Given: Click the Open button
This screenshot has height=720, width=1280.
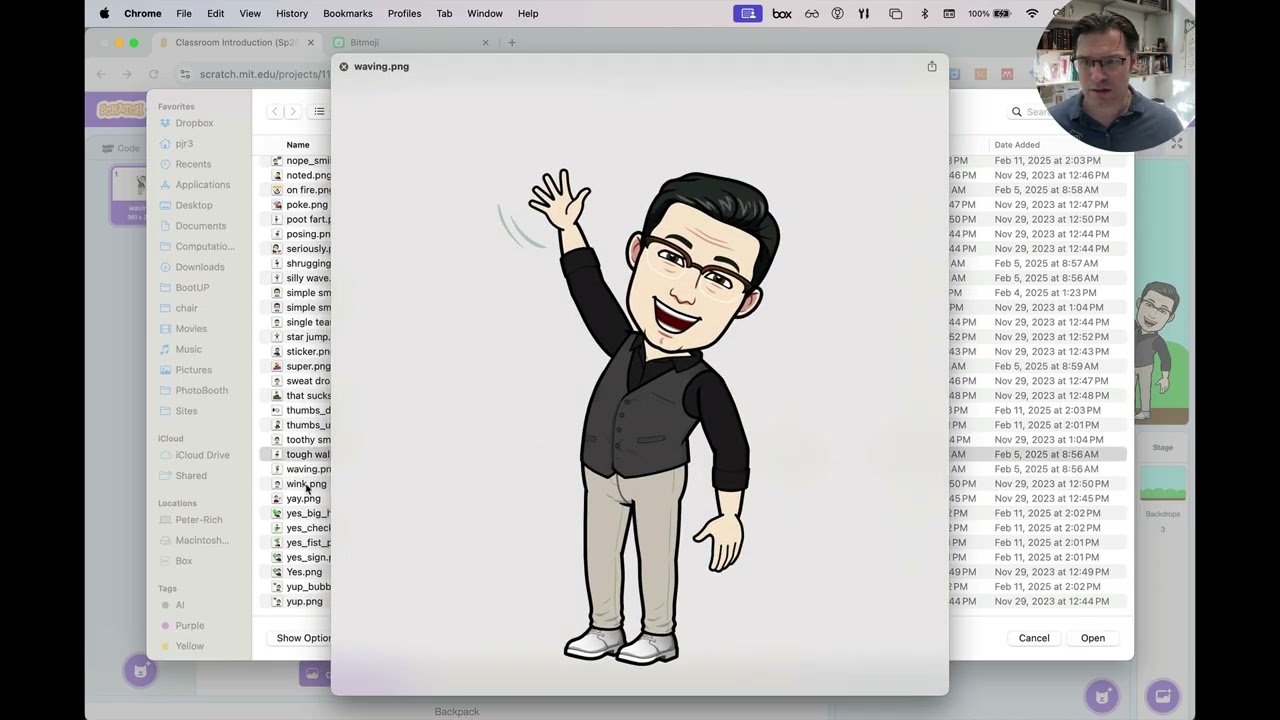Looking at the screenshot, I should coord(1092,638).
